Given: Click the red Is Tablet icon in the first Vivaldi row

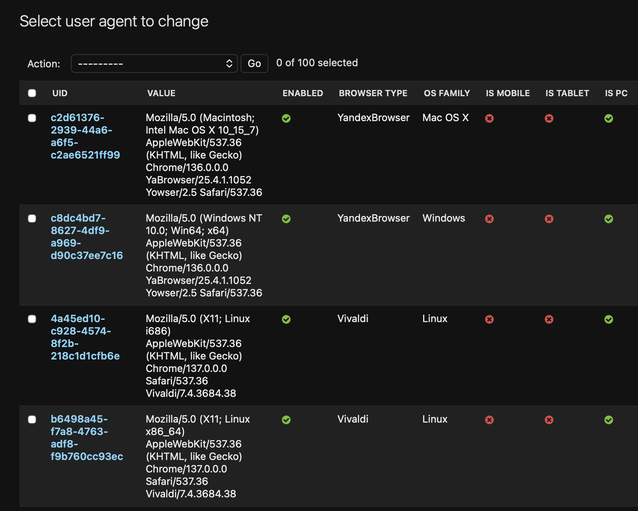Looking at the screenshot, I should 549,319.
